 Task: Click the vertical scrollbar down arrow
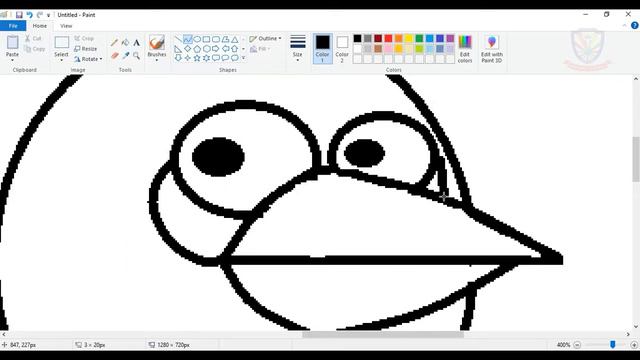click(636, 327)
